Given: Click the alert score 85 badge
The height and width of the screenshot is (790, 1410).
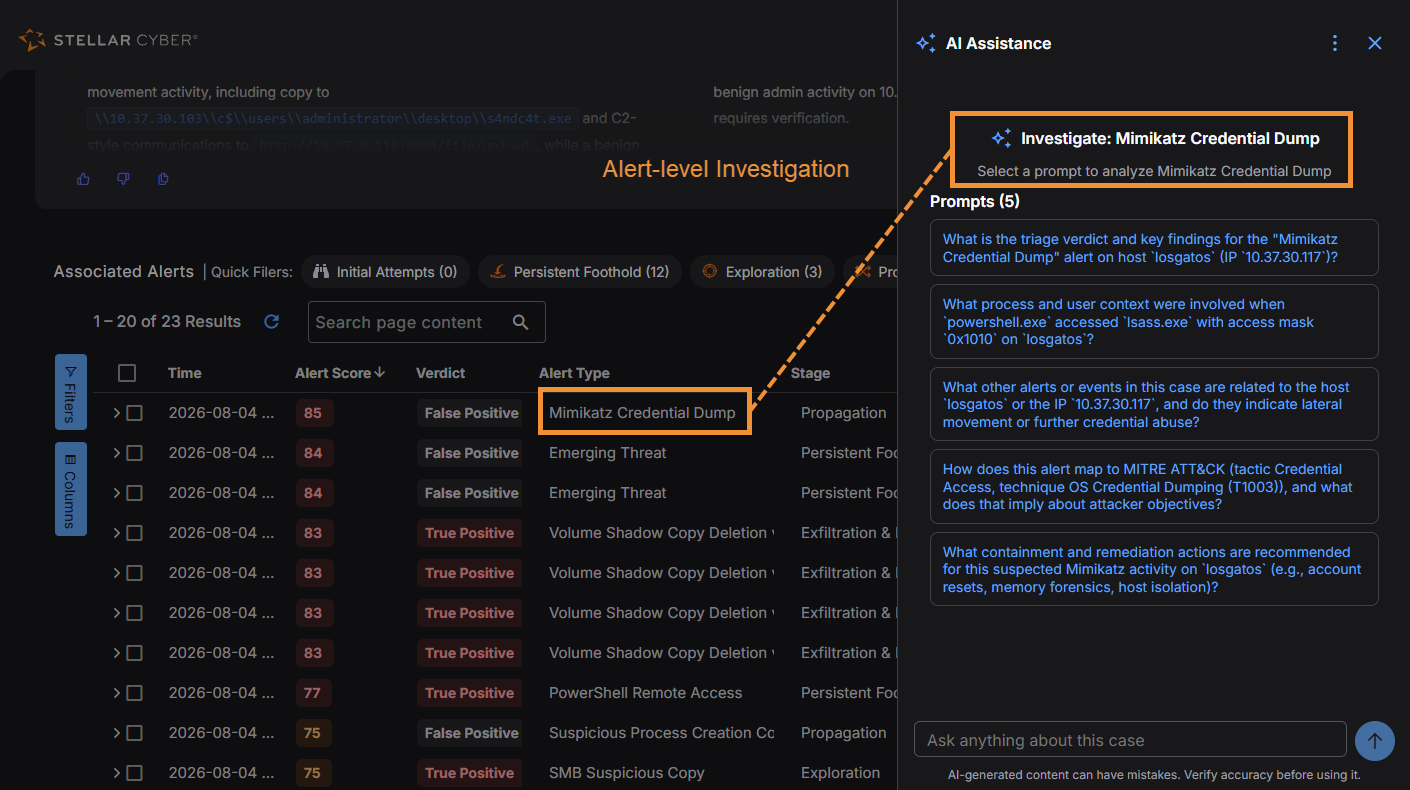Looking at the screenshot, I should [313, 413].
